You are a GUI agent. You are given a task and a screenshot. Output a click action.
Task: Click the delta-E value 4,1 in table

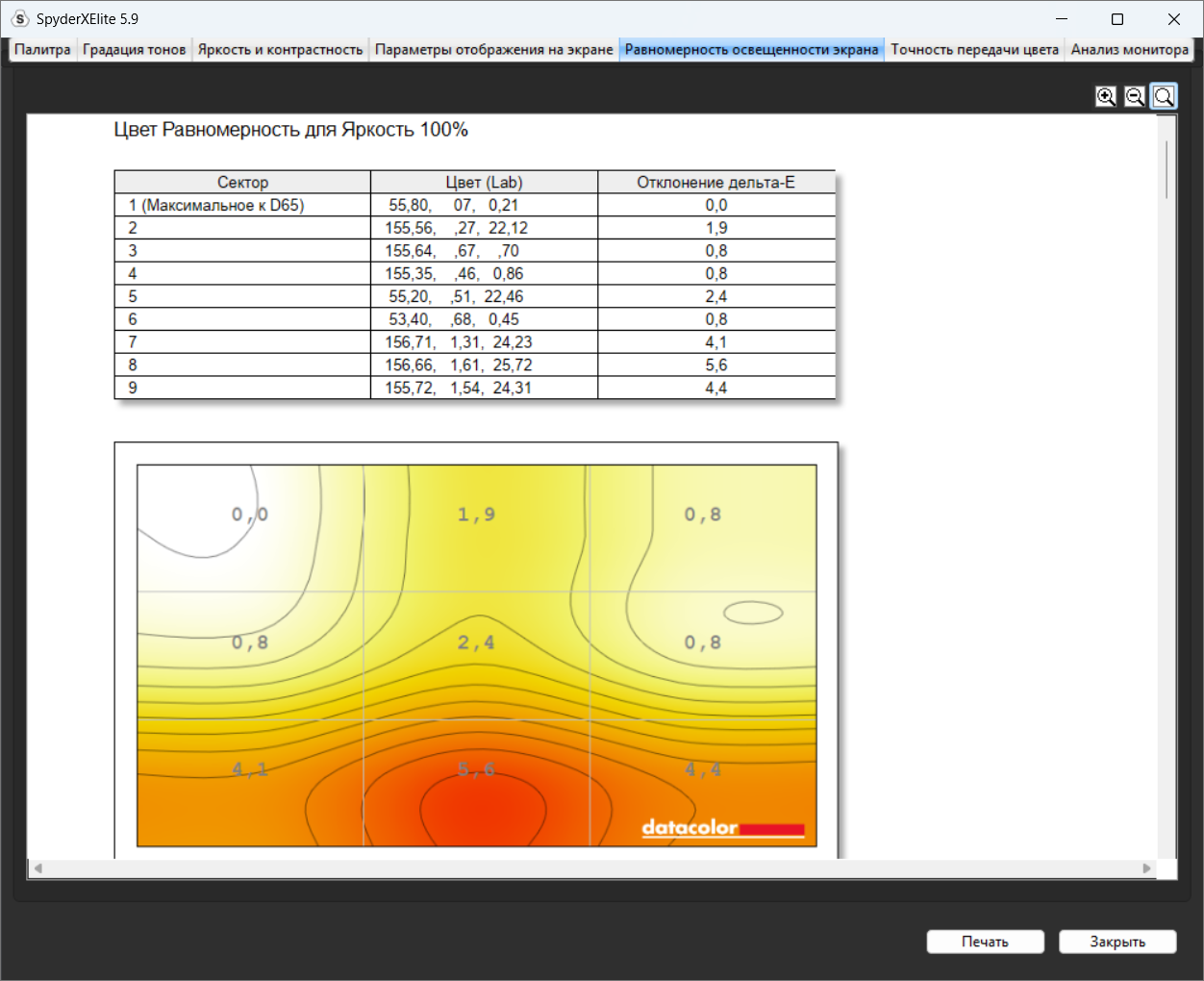716,342
